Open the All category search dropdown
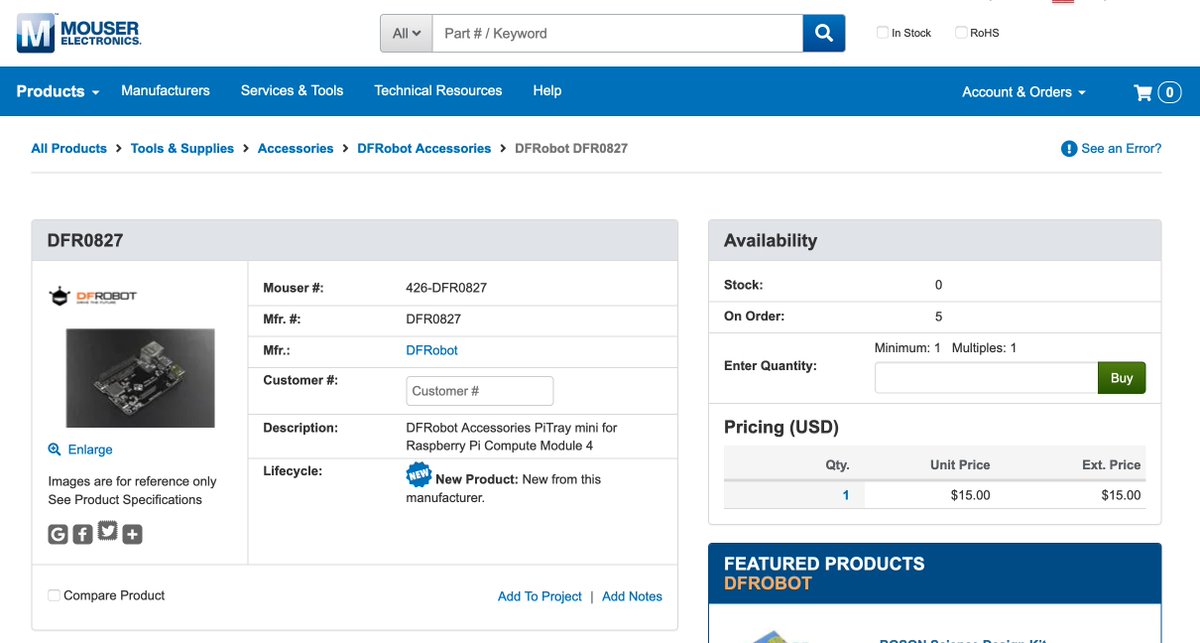1200x643 pixels. (x=406, y=33)
